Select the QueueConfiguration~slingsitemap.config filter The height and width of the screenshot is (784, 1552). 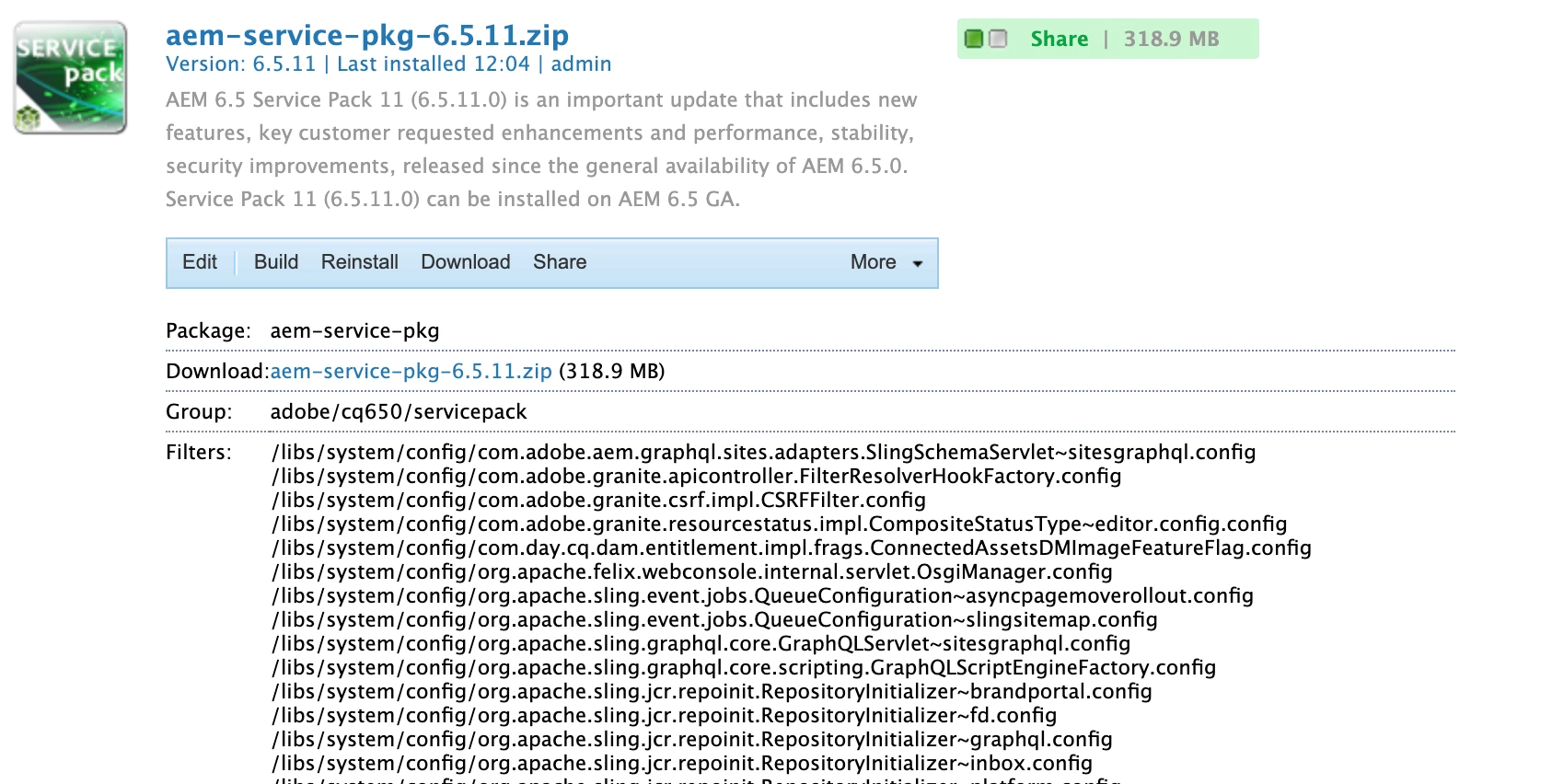715,619
